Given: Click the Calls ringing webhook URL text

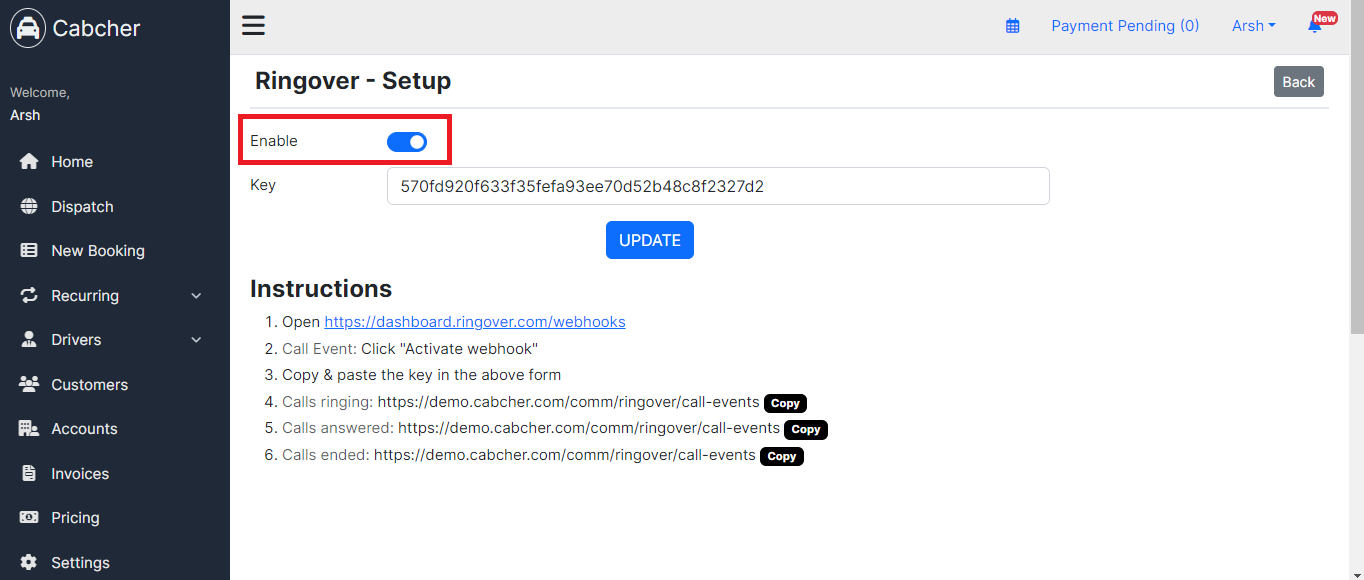Looking at the screenshot, I should click(x=568, y=402).
